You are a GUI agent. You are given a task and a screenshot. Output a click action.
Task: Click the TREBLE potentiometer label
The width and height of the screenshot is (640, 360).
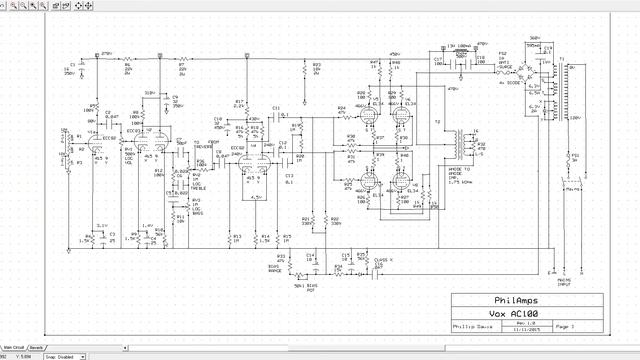tap(198, 189)
